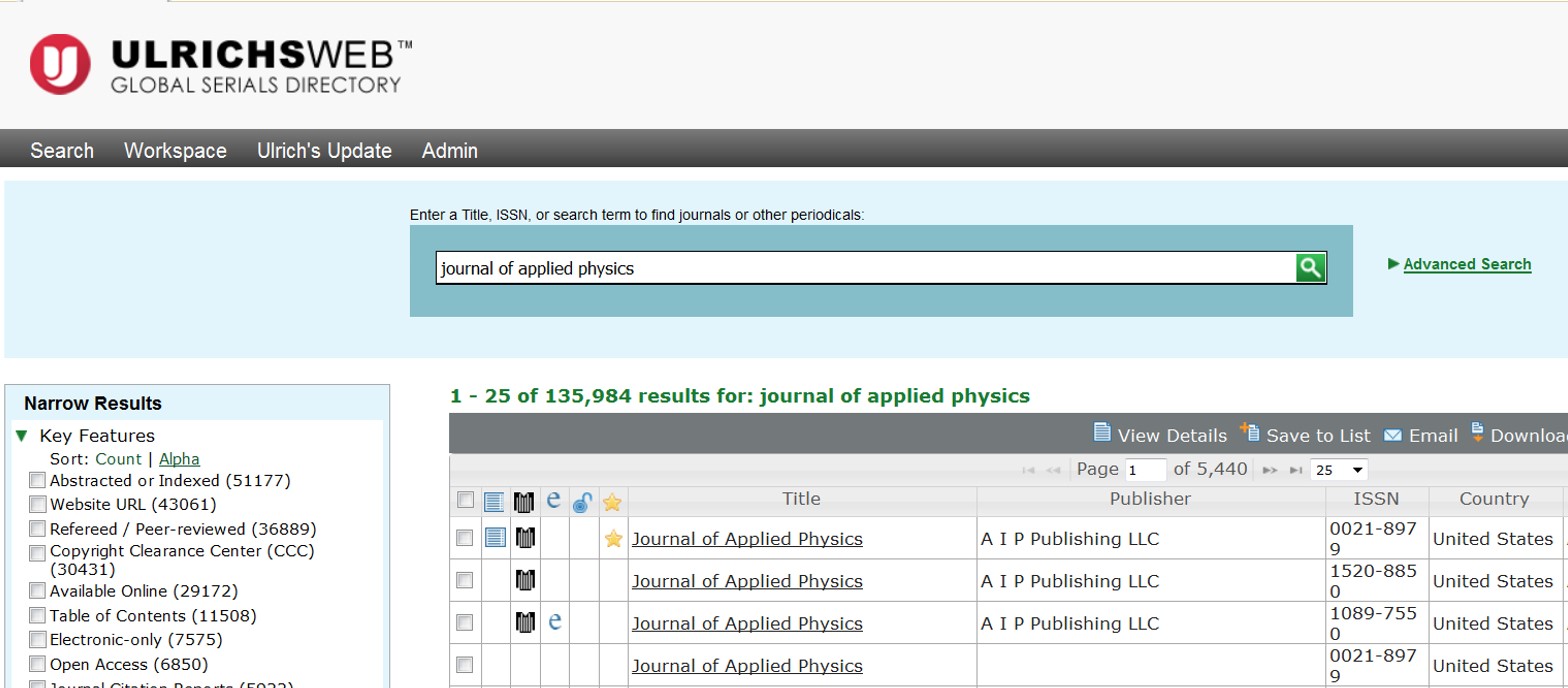Viewport: 1568px width, 688px height.
Task: Click the electronic 'e' column header icon
Action: (554, 500)
